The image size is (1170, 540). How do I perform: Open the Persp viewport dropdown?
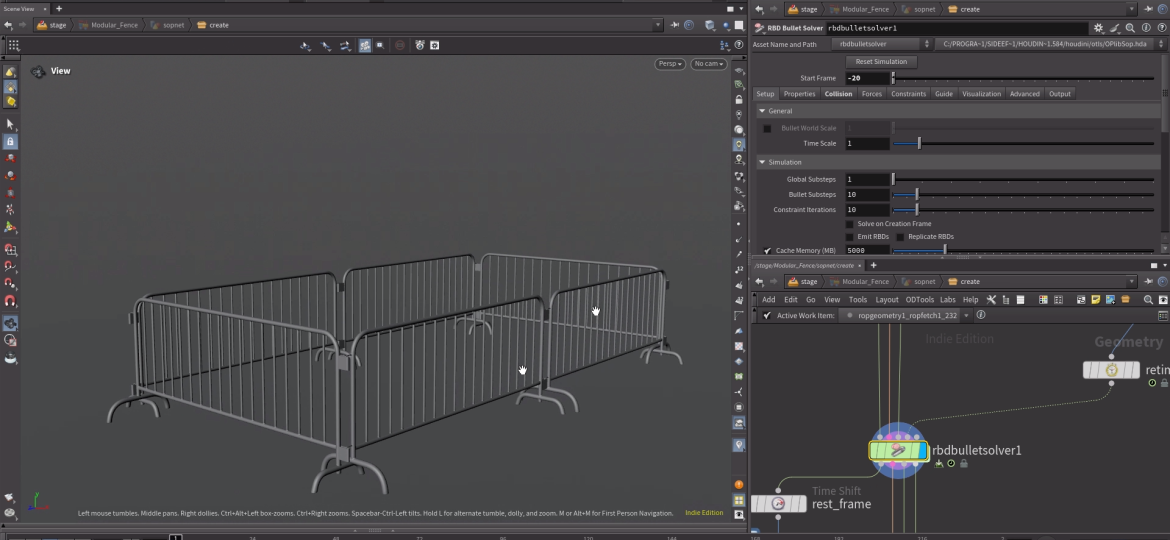(669, 64)
